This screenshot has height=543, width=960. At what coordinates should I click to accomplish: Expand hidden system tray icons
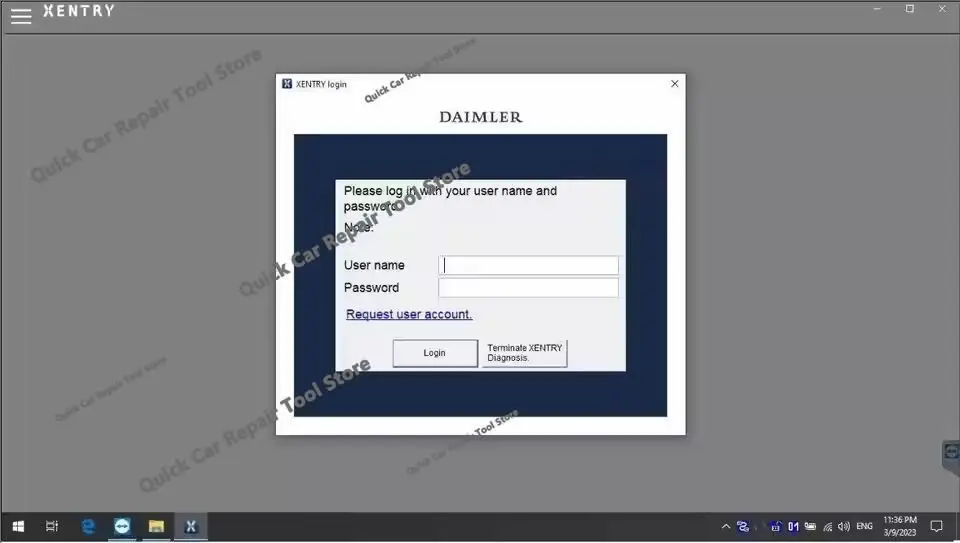(x=726, y=526)
